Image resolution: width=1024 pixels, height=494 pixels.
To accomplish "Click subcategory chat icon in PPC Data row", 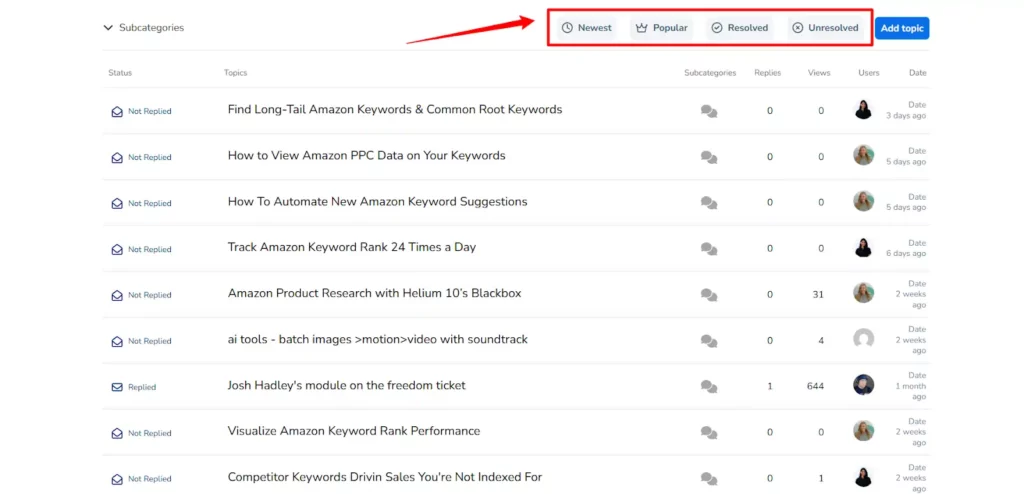I will pyautogui.click(x=709, y=157).
